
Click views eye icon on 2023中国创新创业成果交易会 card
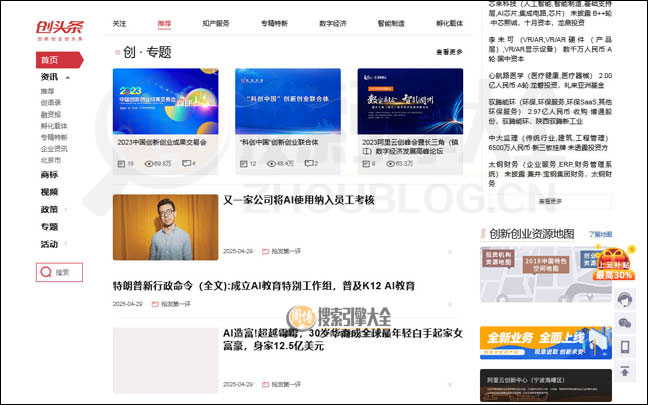pos(149,164)
